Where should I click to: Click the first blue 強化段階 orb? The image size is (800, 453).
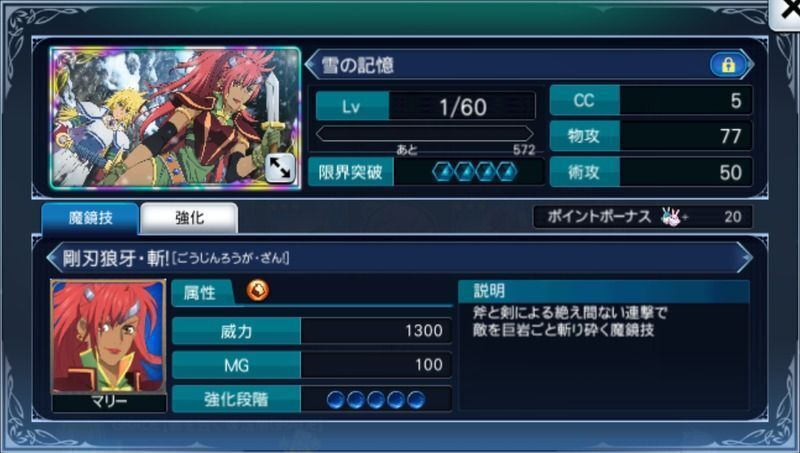(x=336, y=399)
